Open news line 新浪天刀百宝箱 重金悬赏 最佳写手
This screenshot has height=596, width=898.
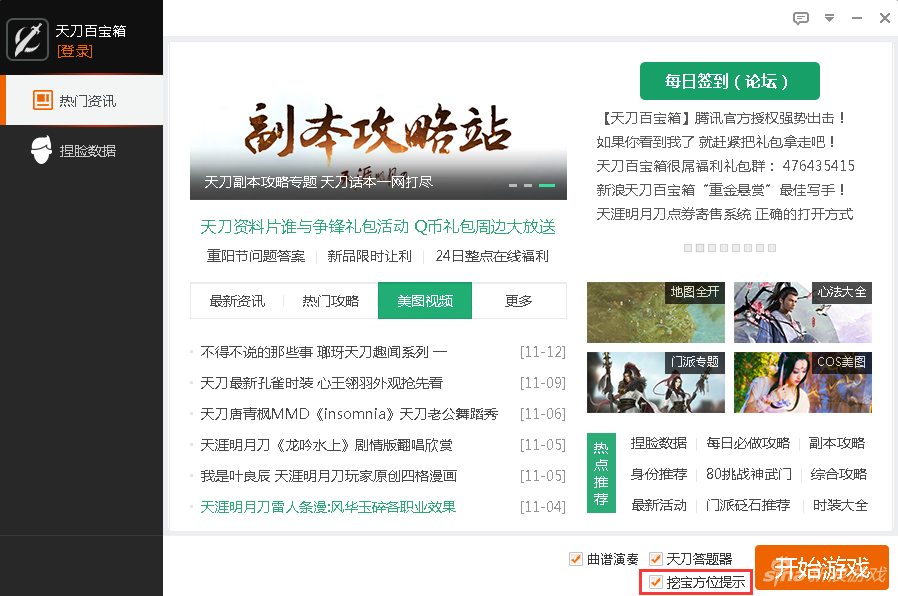[720, 190]
